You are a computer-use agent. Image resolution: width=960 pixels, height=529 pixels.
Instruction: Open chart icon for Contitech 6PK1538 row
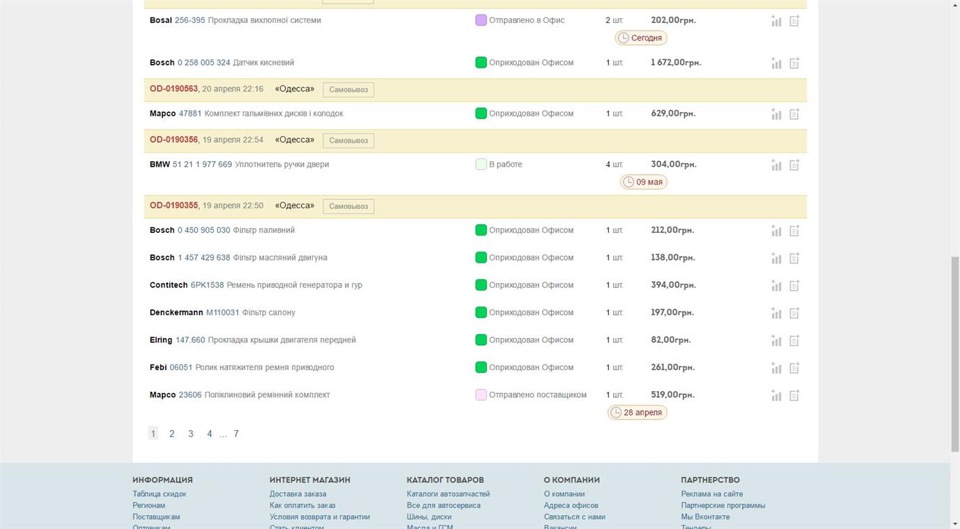776,286
